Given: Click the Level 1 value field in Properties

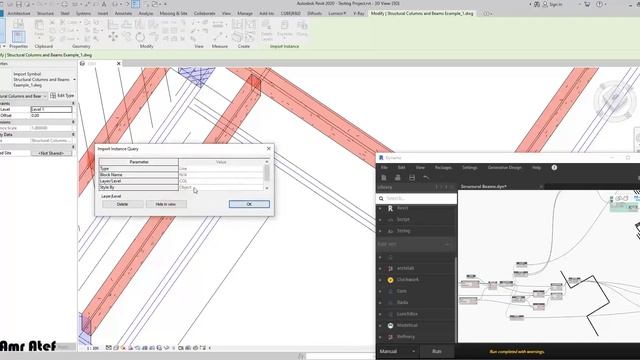Looking at the screenshot, I should point(51,109).
